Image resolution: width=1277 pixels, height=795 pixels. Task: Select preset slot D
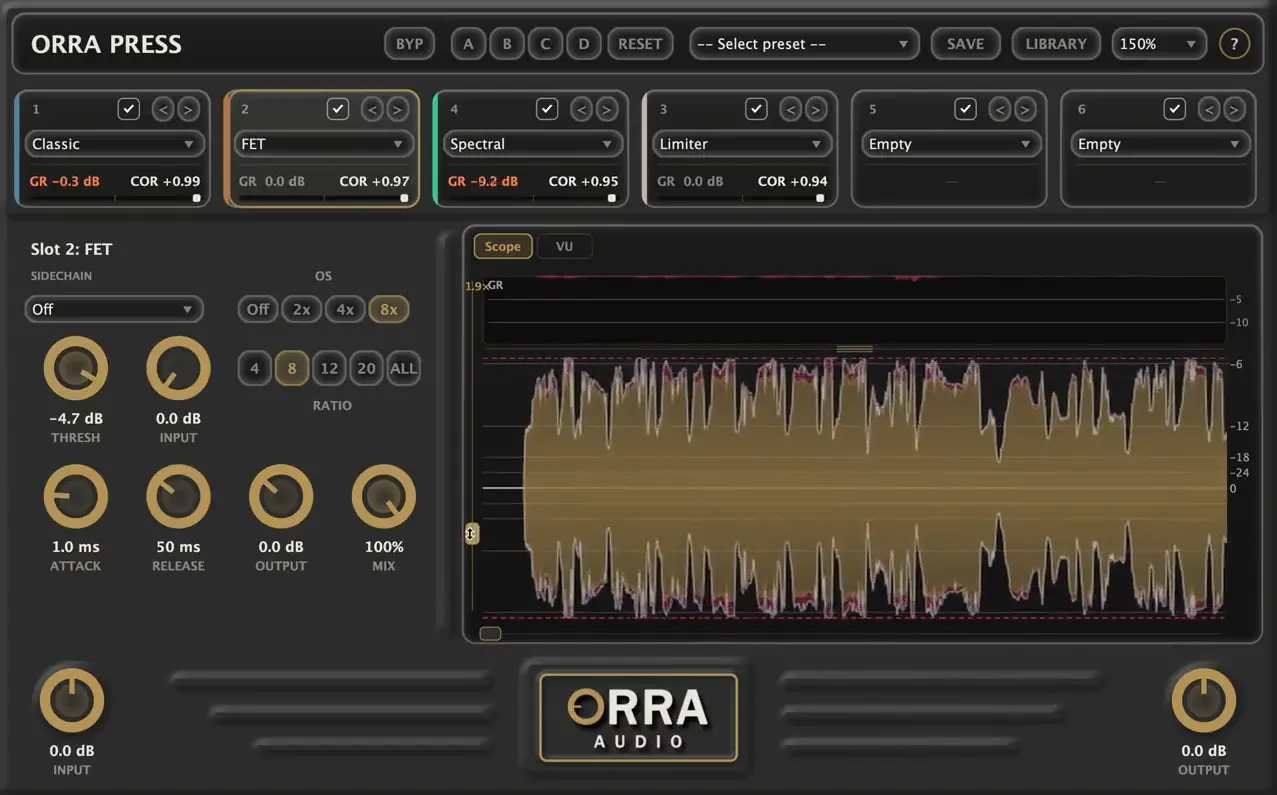click(584, 44)
